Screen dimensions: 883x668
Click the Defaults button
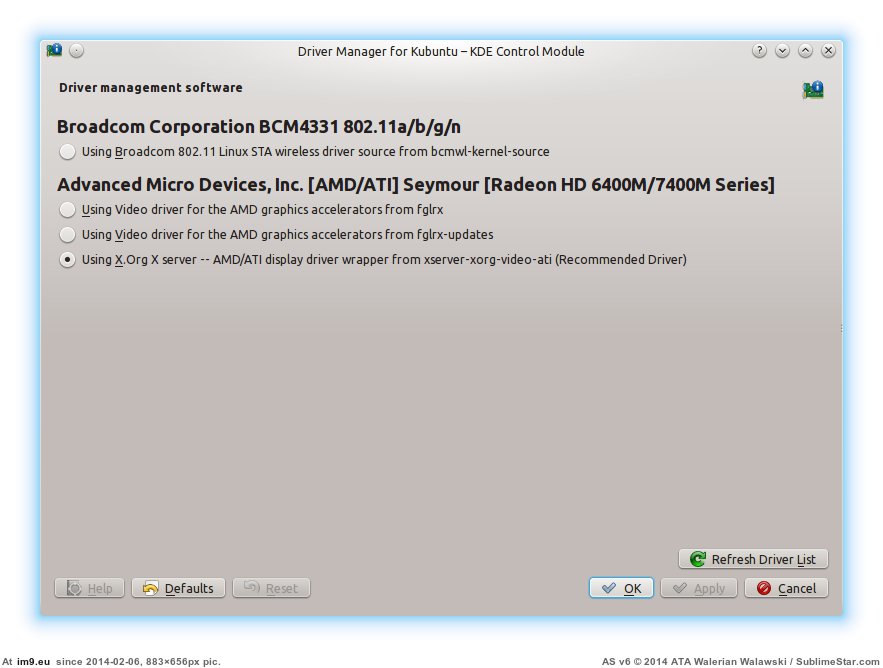click(x=179, y=588)
